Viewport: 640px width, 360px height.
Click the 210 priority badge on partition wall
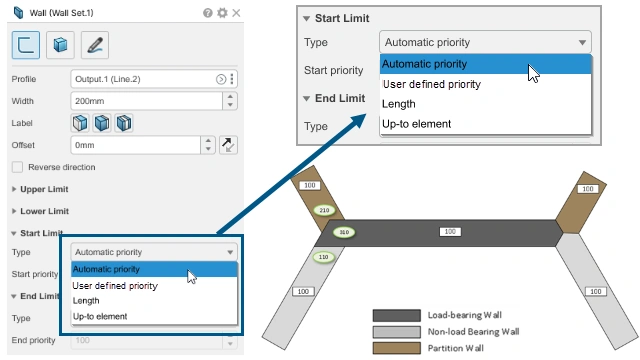coord(324,210)
